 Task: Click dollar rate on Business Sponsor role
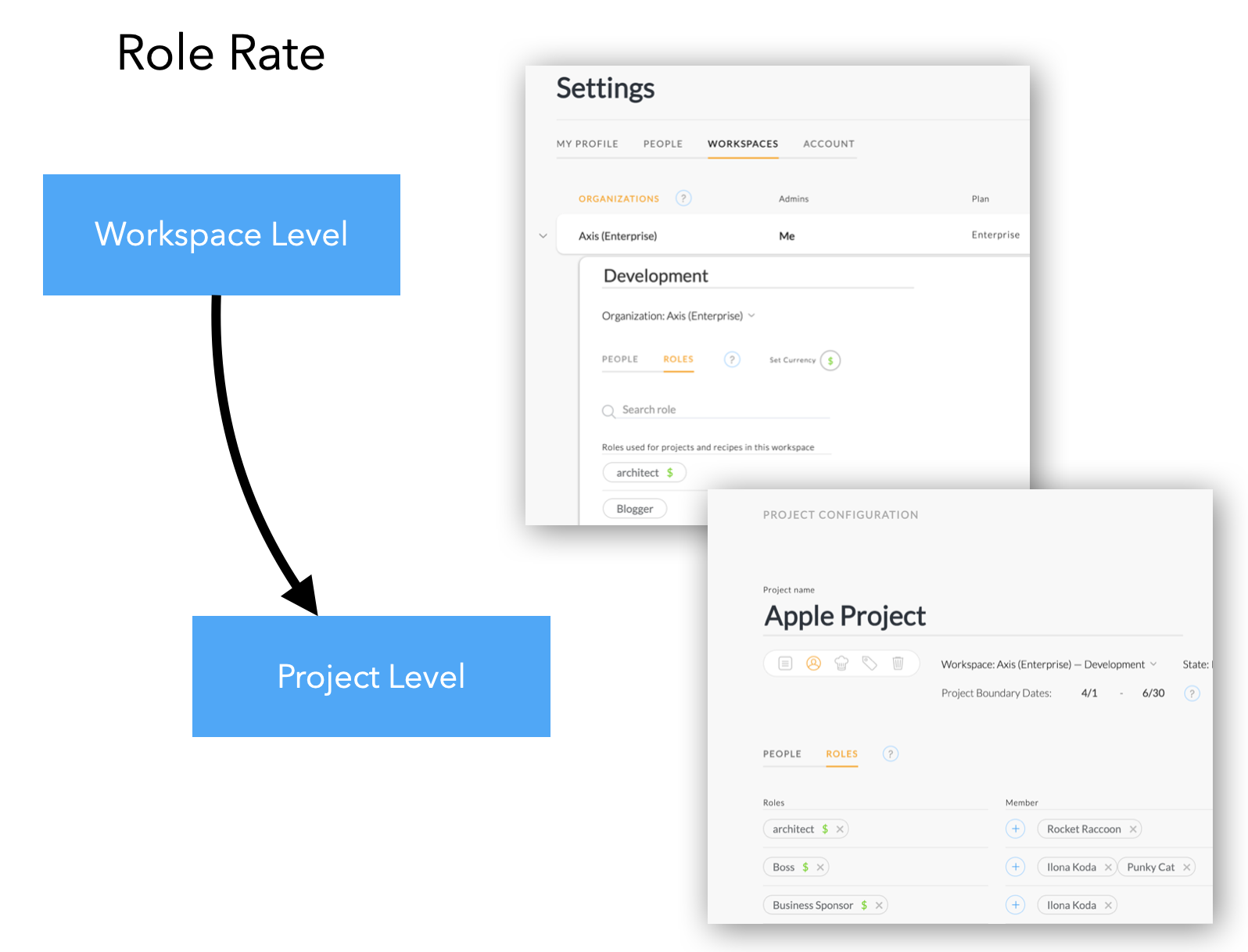pos(864,905)
